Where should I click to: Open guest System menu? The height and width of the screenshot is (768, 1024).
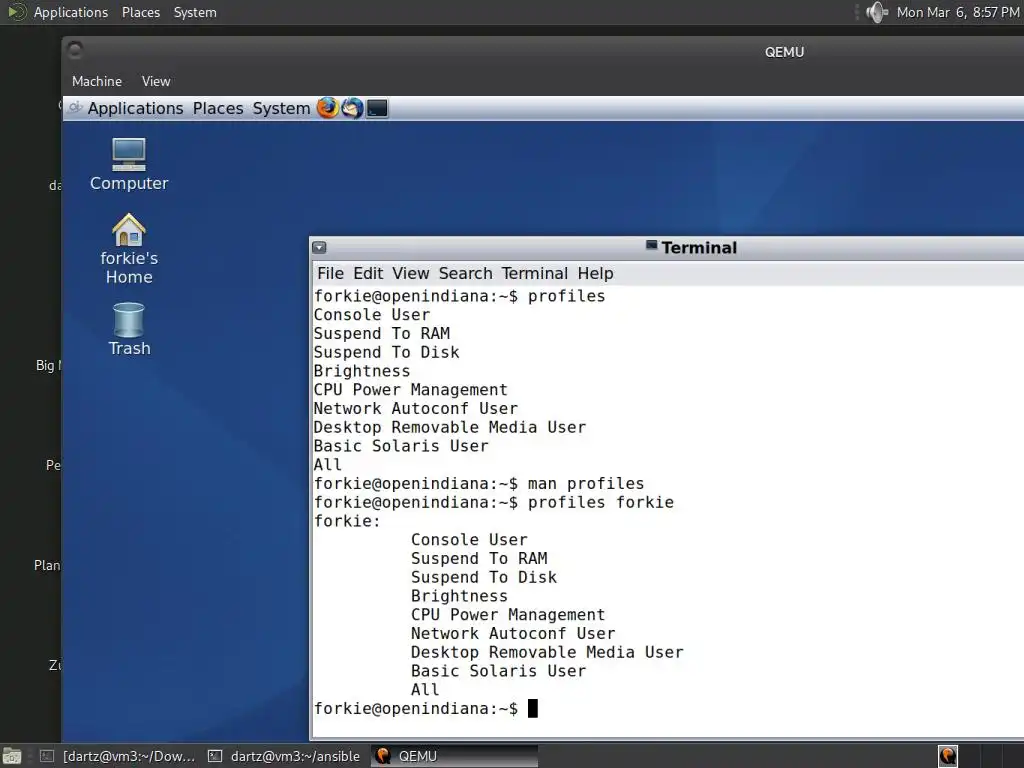[x=281, y=108]
